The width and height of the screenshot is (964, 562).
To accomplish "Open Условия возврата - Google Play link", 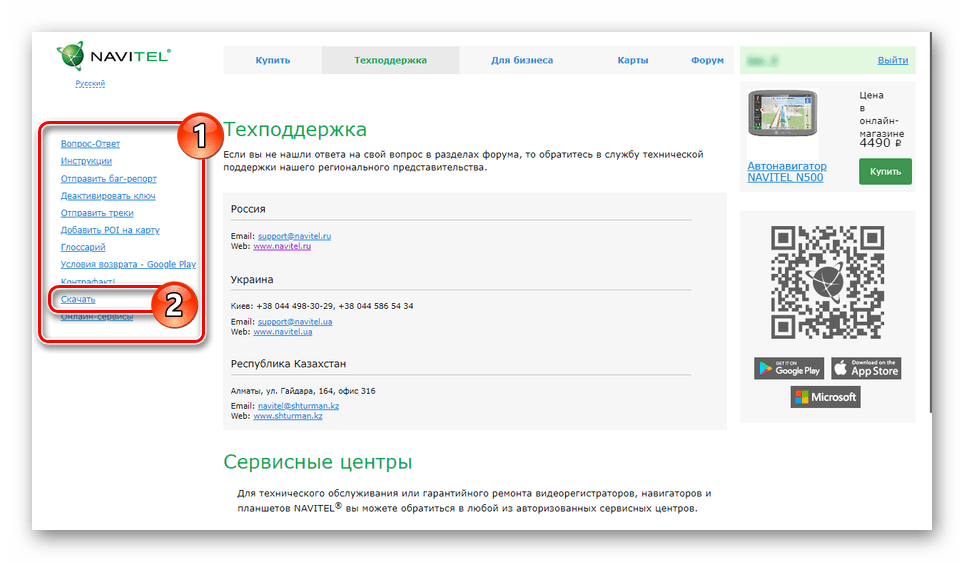I will pos(128,264).
